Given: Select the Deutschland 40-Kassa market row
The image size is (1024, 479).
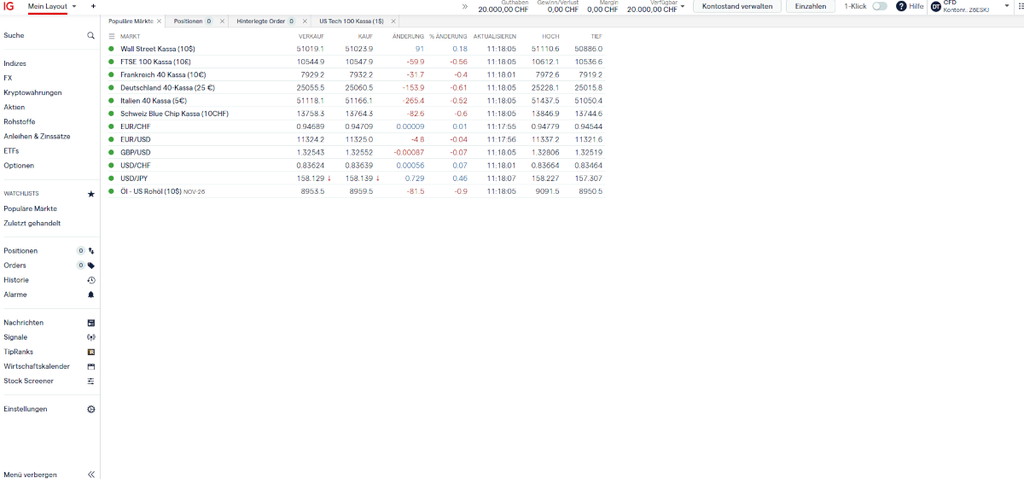Looking at the screenshot, I should point(356,88).
